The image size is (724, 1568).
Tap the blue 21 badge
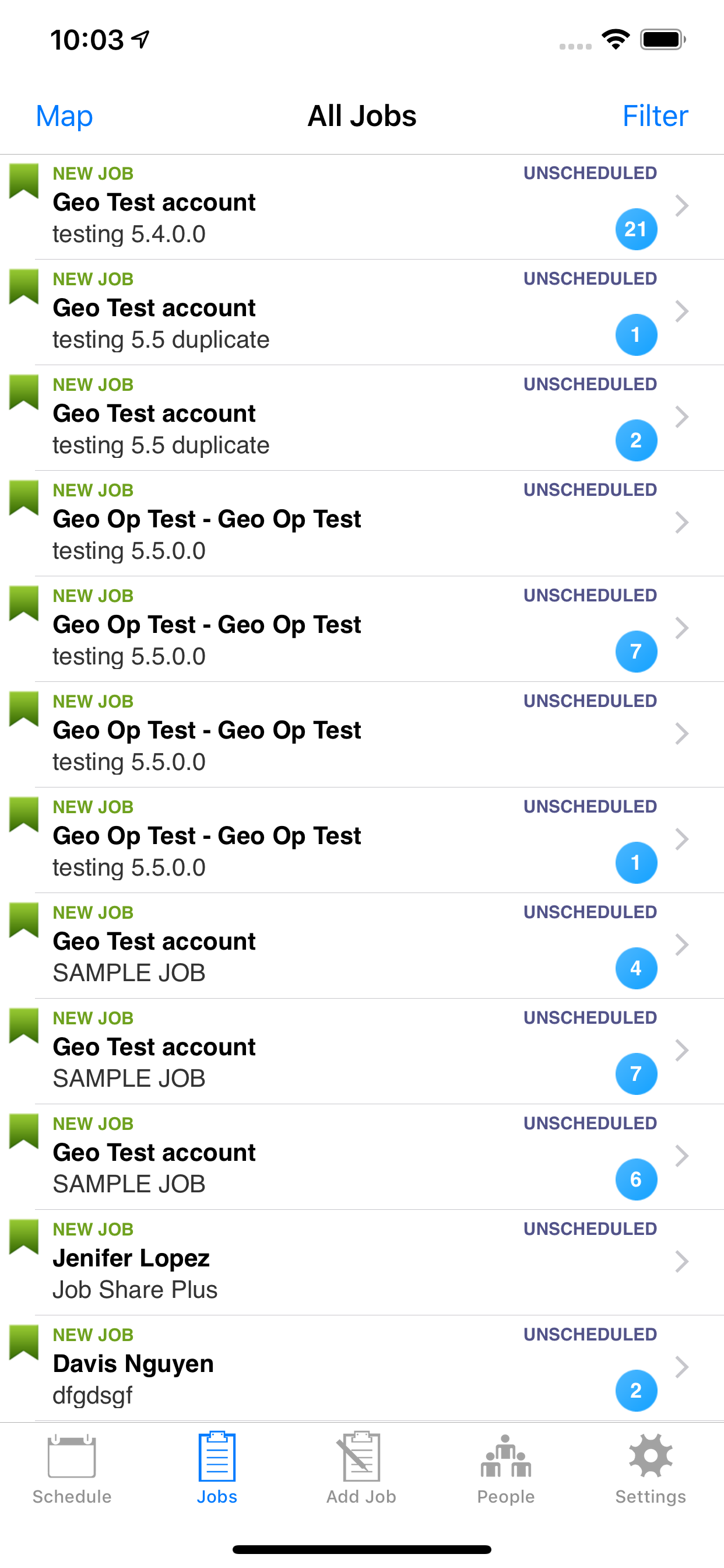[637, 229]
